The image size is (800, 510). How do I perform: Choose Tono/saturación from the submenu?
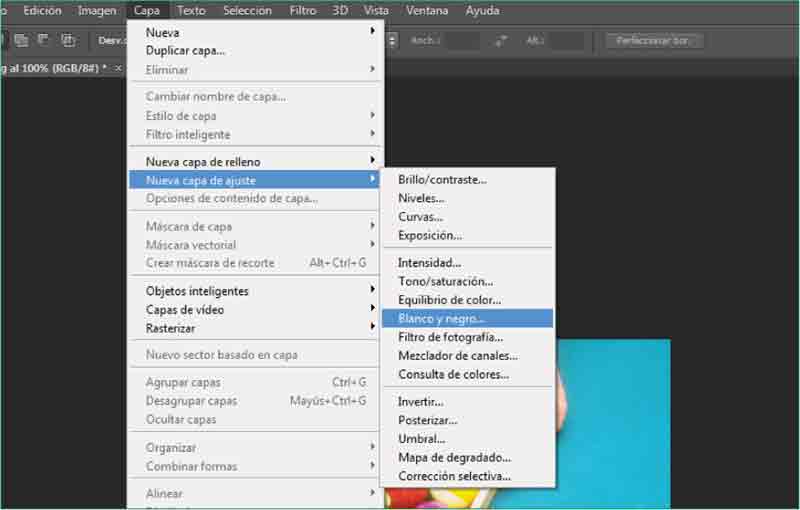445,282
